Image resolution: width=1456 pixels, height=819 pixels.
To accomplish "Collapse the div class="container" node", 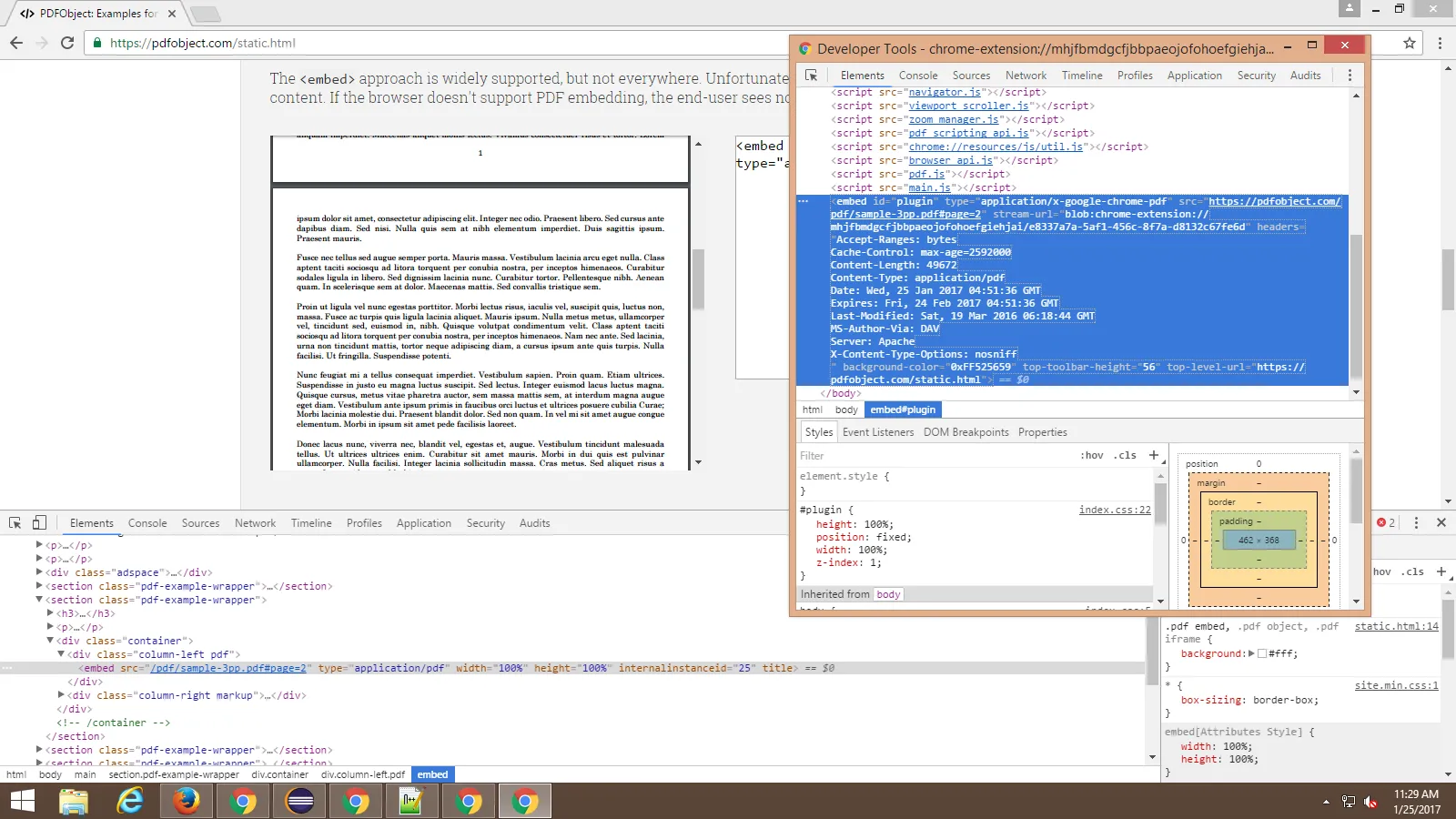I will (x=50, y=641).
